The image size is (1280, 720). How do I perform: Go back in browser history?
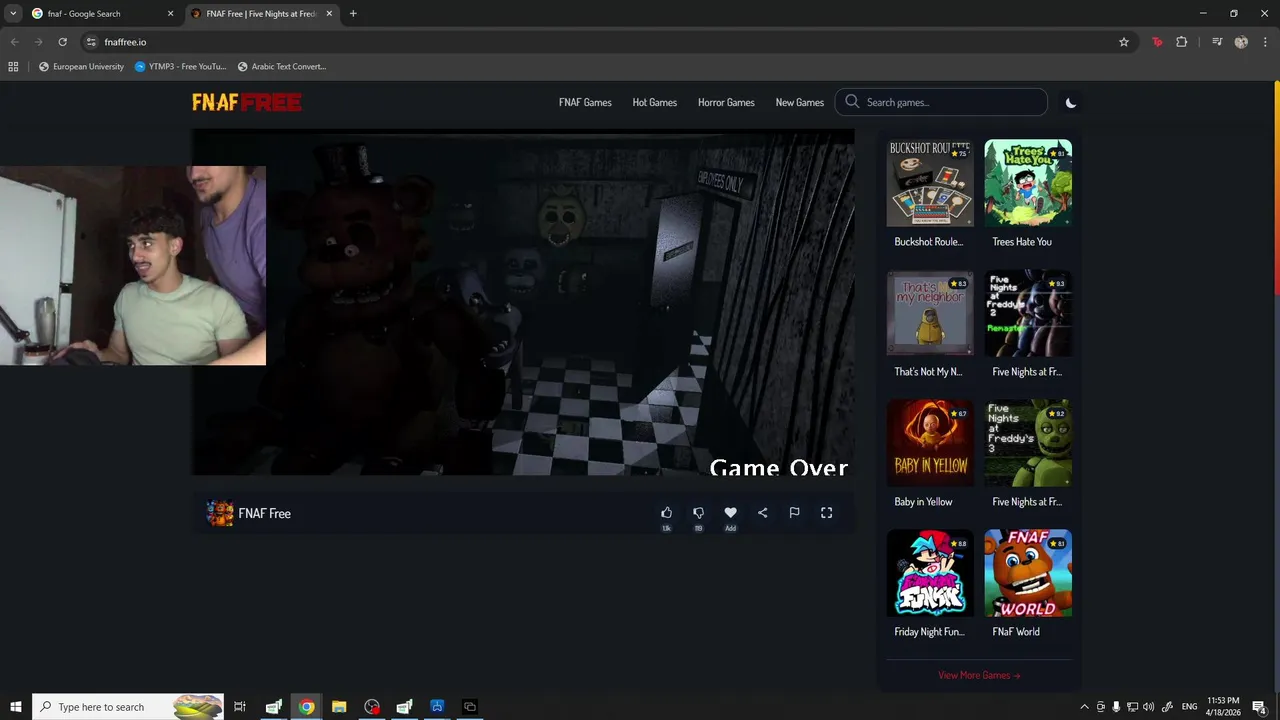[14, 42]
